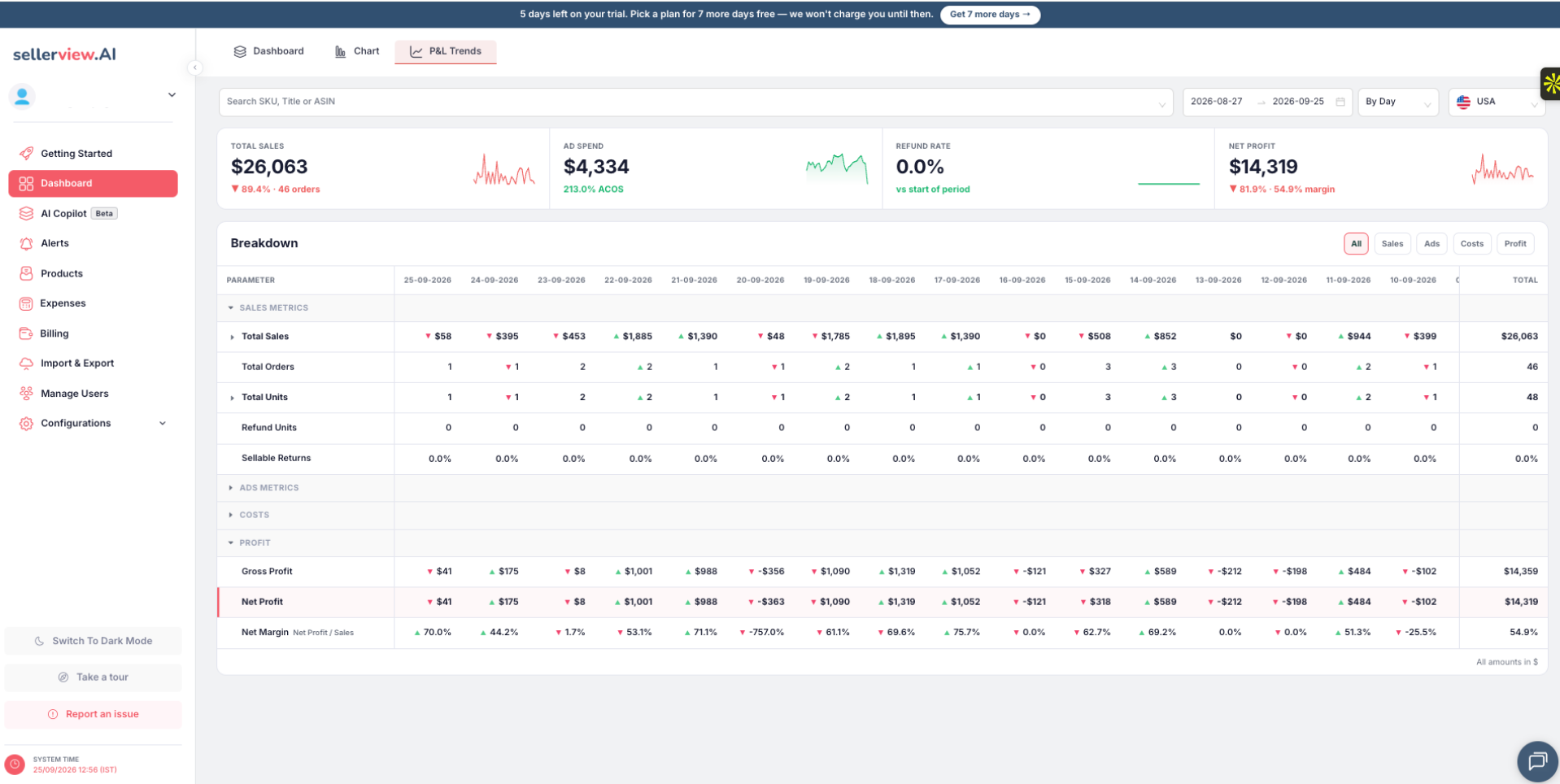Collapse the Sales Metrics section
The width and height of the screenshot is (1560, 784).
pyautogui.click(x=231, y=307)
